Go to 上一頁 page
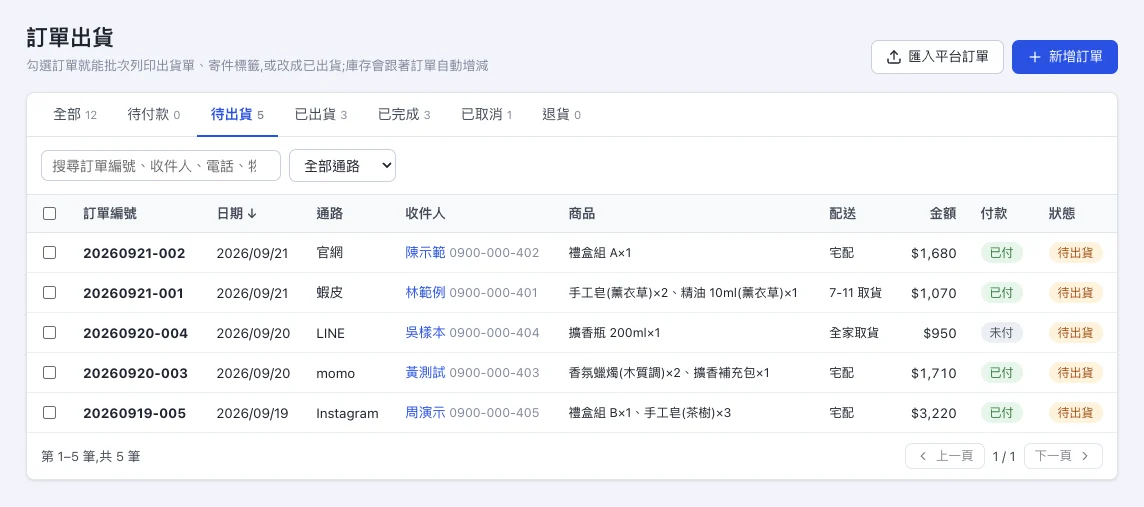Image resolution: width=1144 pixels, height=507 pixels. [x=945, y=456]
